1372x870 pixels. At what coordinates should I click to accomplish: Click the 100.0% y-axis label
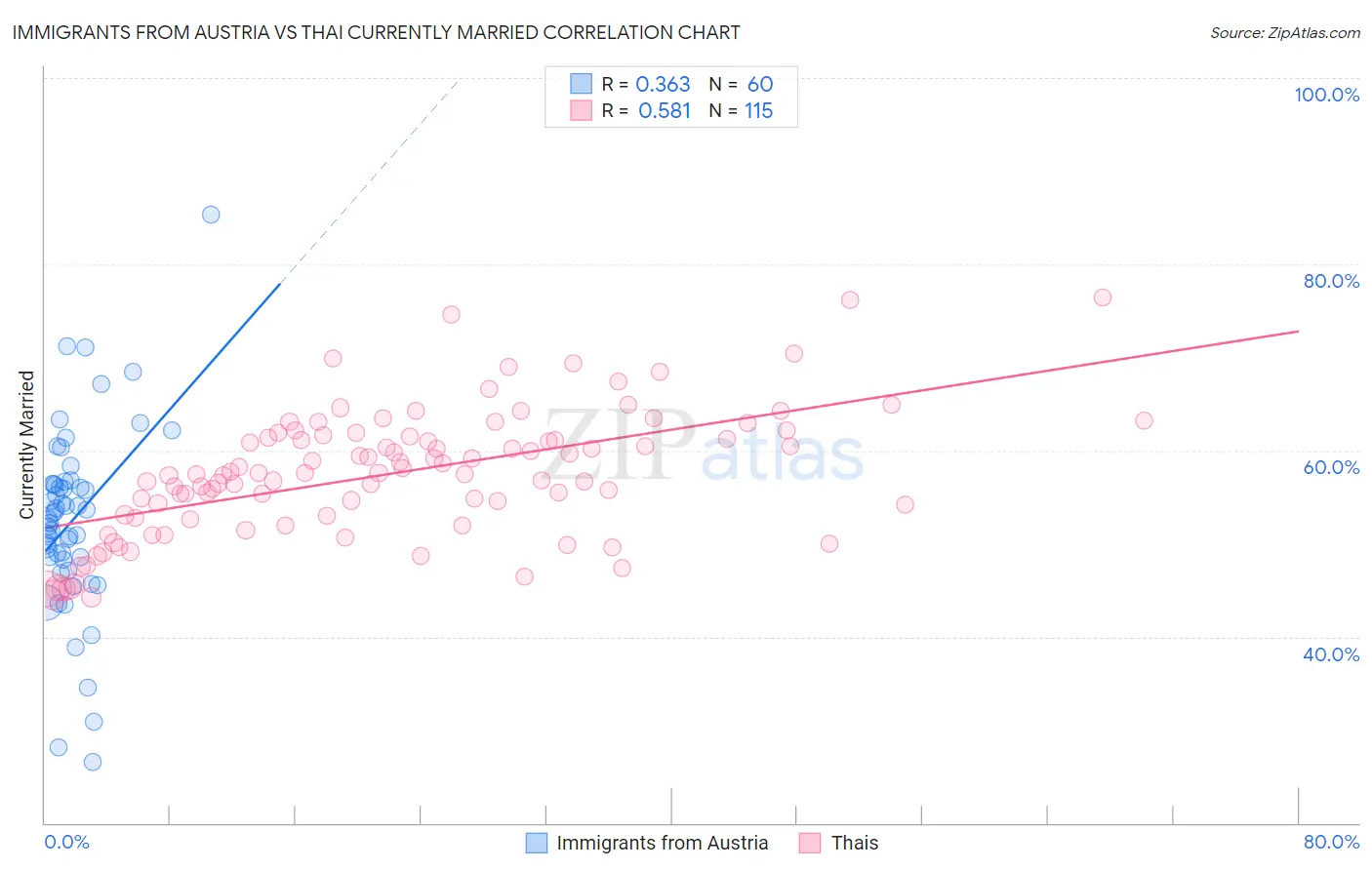pos(1326,95)
